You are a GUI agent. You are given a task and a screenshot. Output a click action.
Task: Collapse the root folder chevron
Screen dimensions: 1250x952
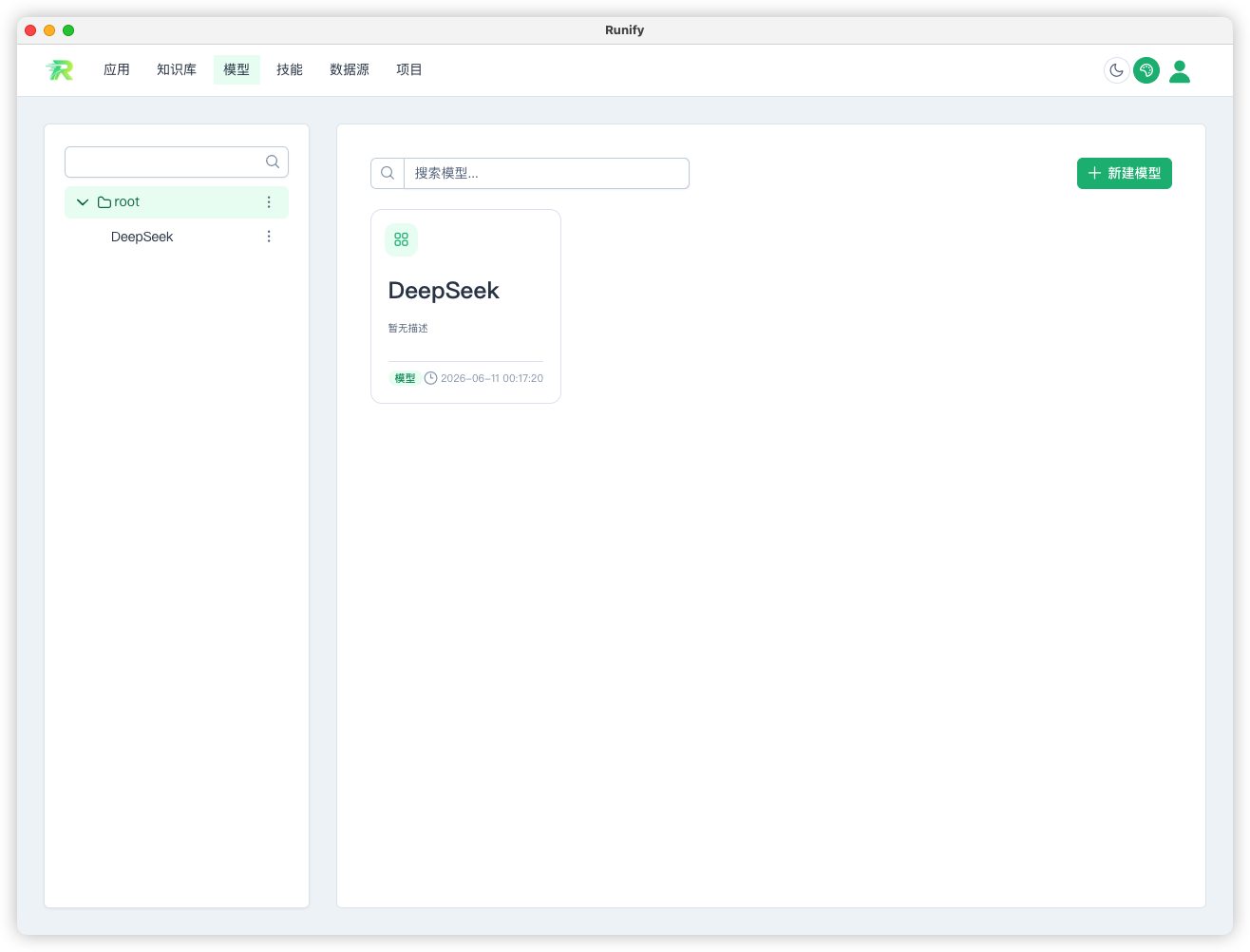[83, 202]
